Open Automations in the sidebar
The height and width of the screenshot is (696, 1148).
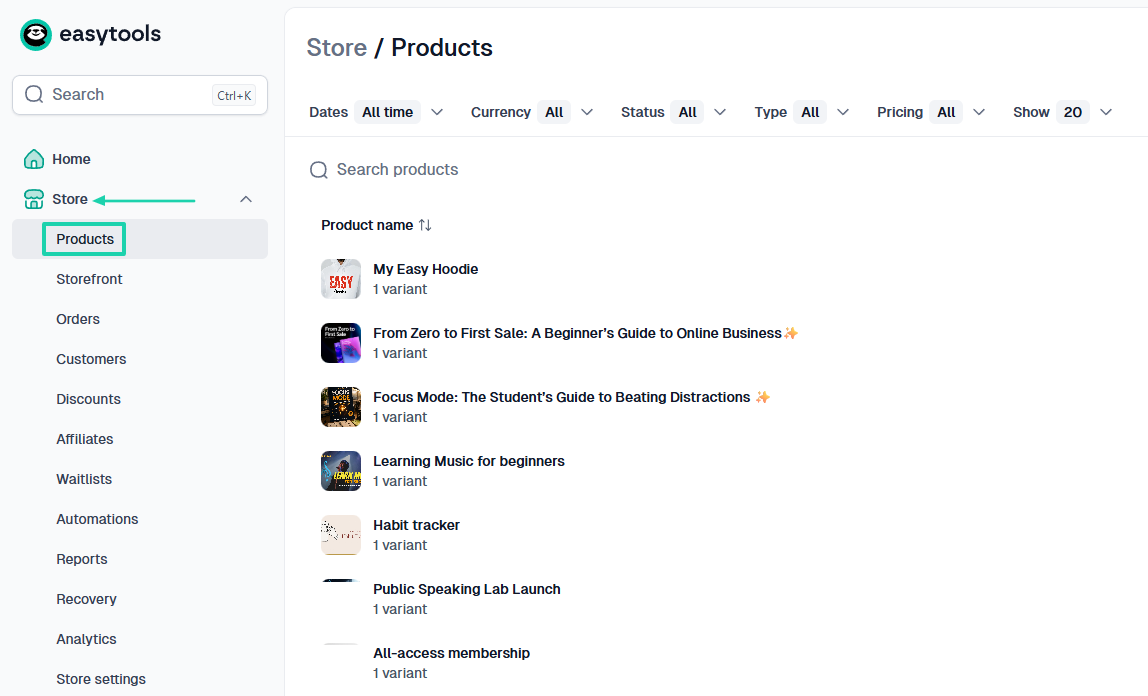click(x=97, y=519)
